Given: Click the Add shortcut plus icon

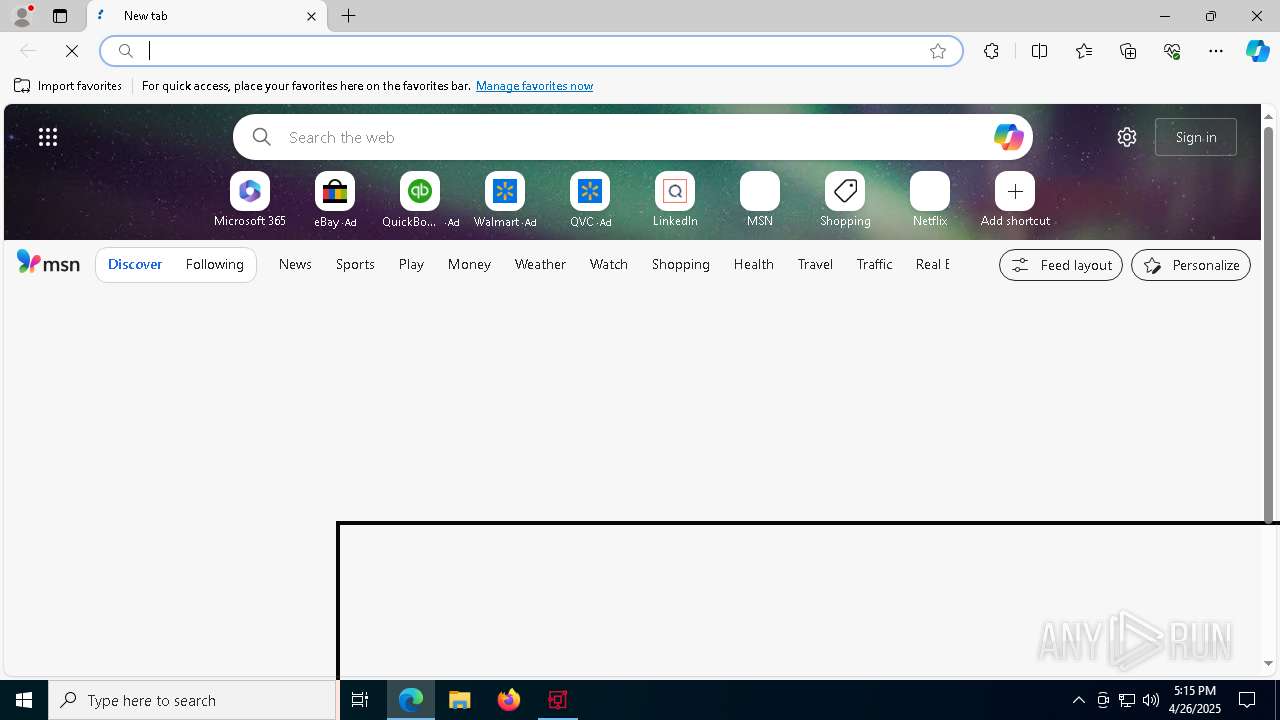Looking at the screenshot, I should 1015,191.
